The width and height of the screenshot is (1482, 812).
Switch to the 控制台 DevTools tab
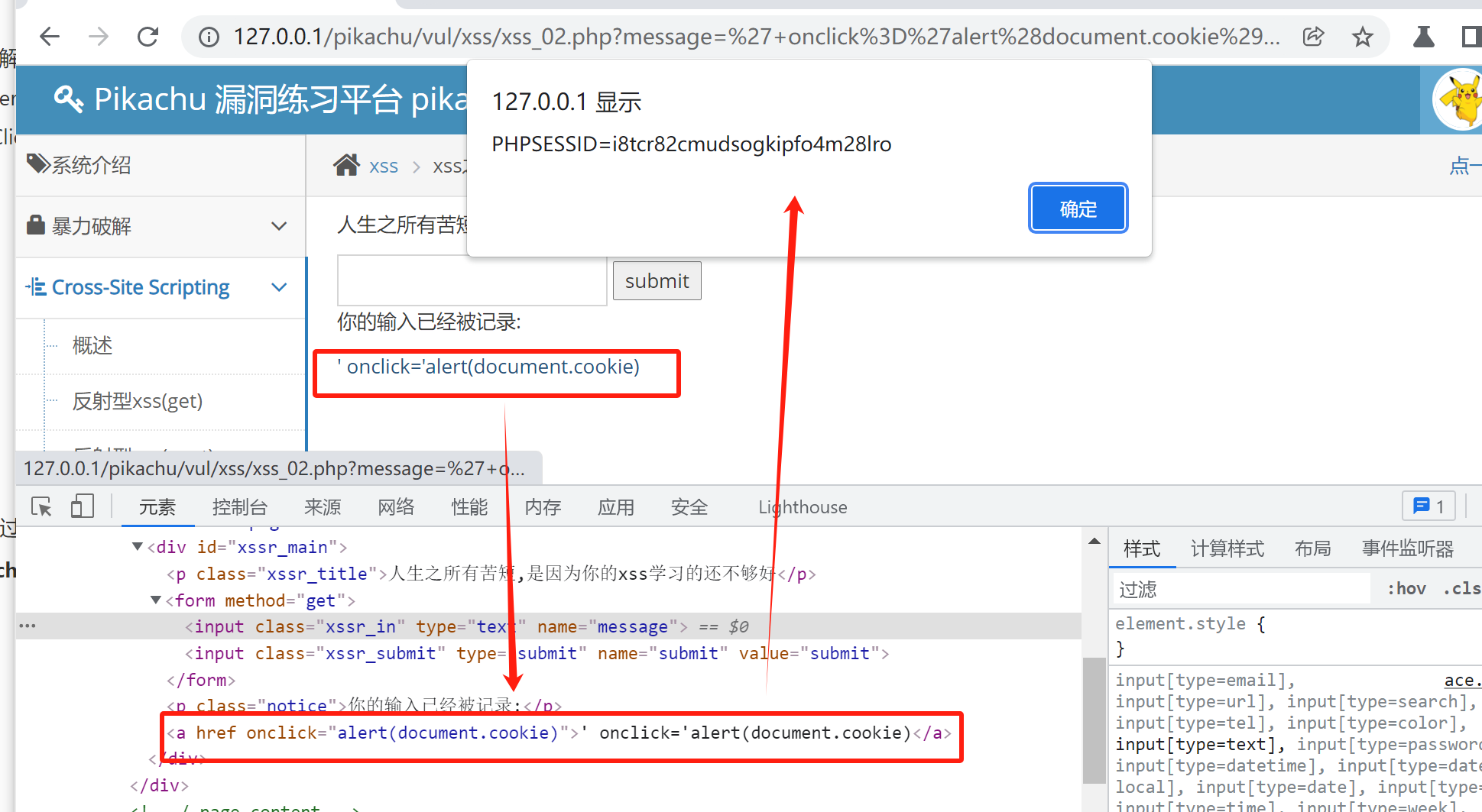[x=240, y=507]
